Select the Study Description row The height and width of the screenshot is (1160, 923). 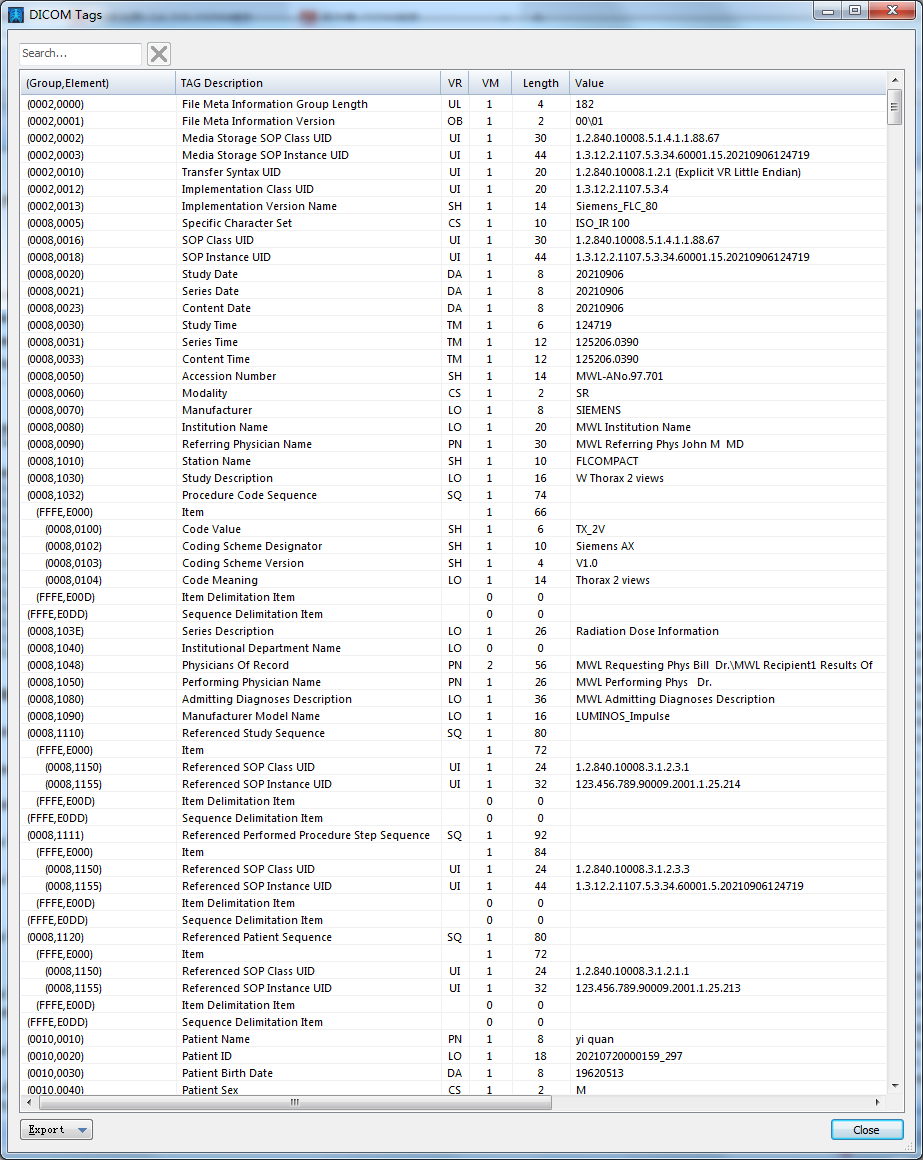[453, 479]
